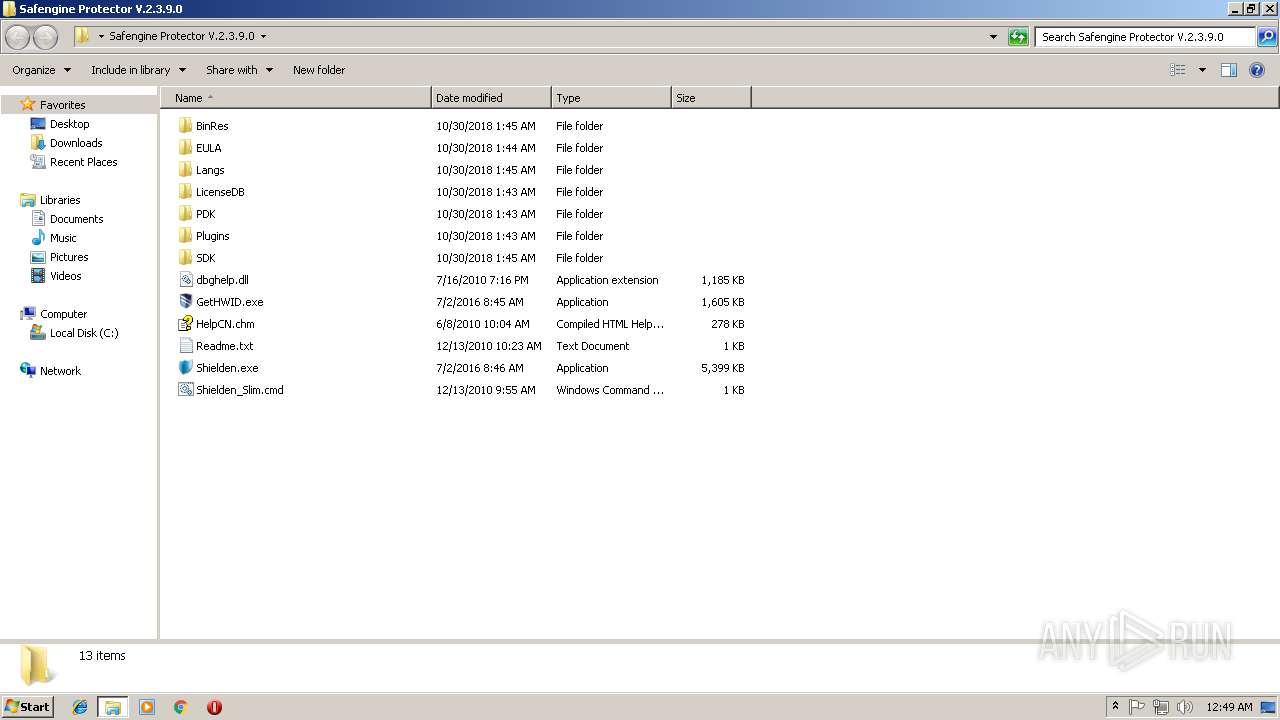Show the preview pane
Screen dimensions: 1280x720
(x=1229, y=70)
